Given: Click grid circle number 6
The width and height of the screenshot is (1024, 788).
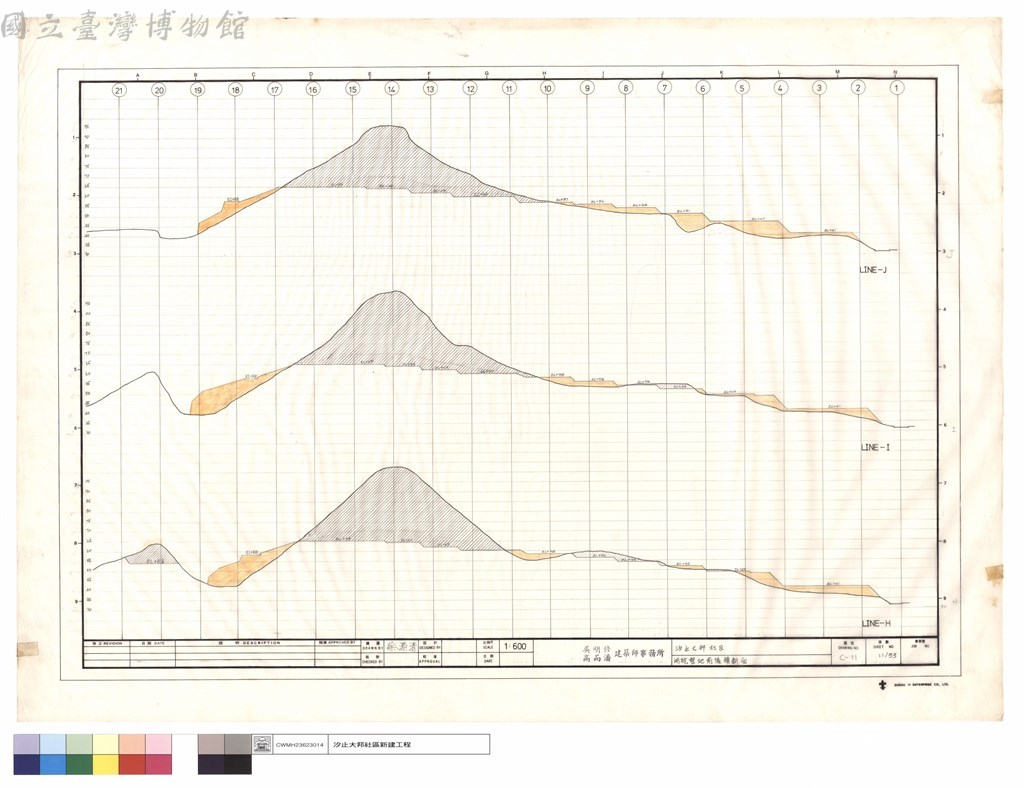Looking at the screenshot, I should coord(703,87).
